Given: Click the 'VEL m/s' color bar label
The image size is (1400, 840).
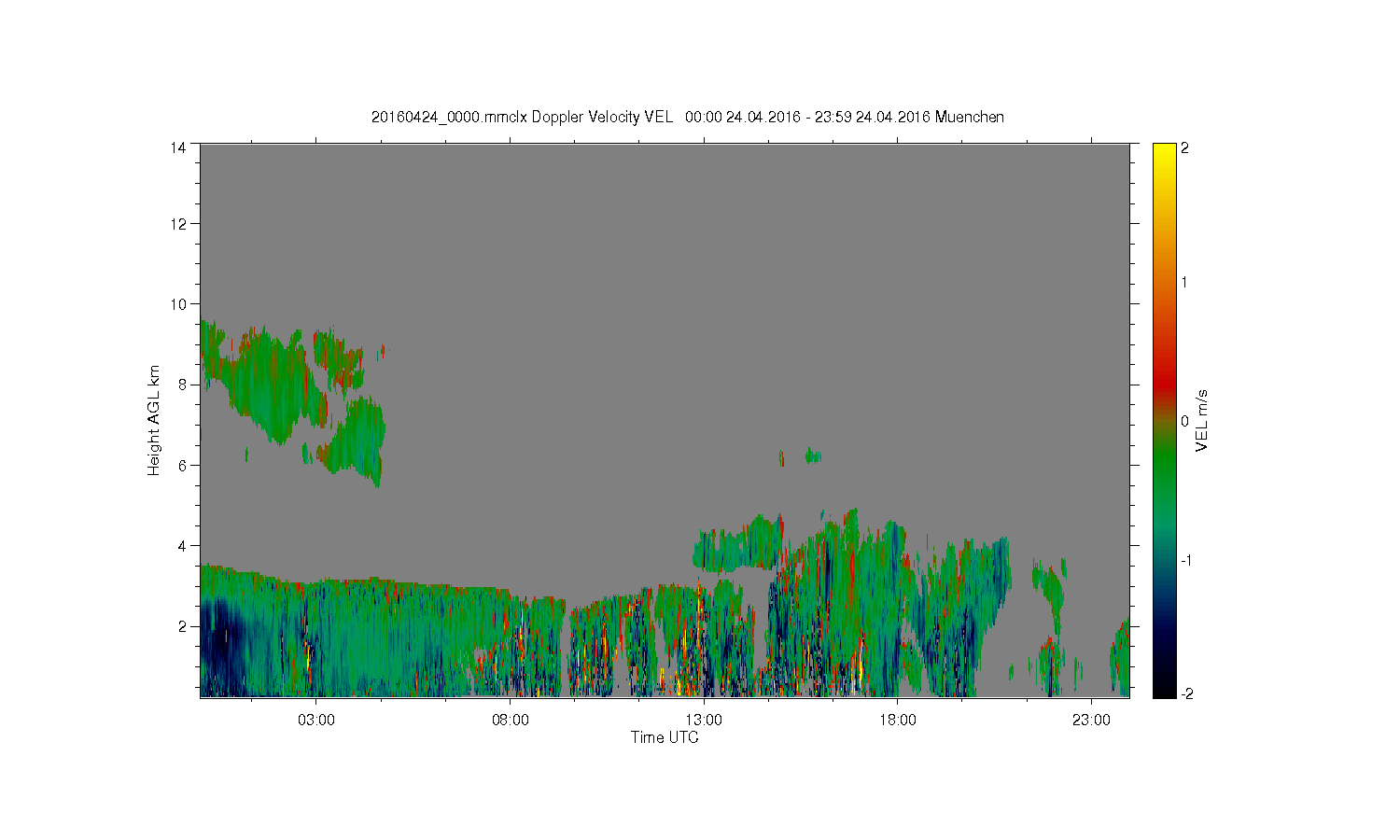Looking at the screenshot, I should [x=1202, y=420].
